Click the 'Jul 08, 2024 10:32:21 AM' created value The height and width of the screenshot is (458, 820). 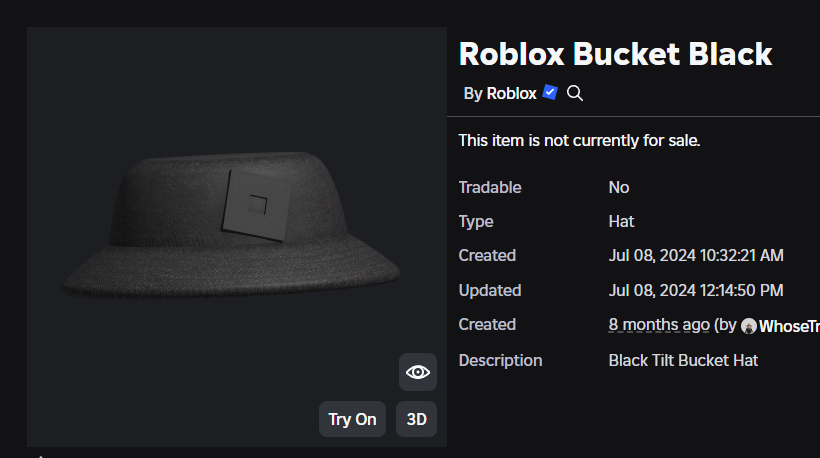pyautogui.click(x=696, y=255)
